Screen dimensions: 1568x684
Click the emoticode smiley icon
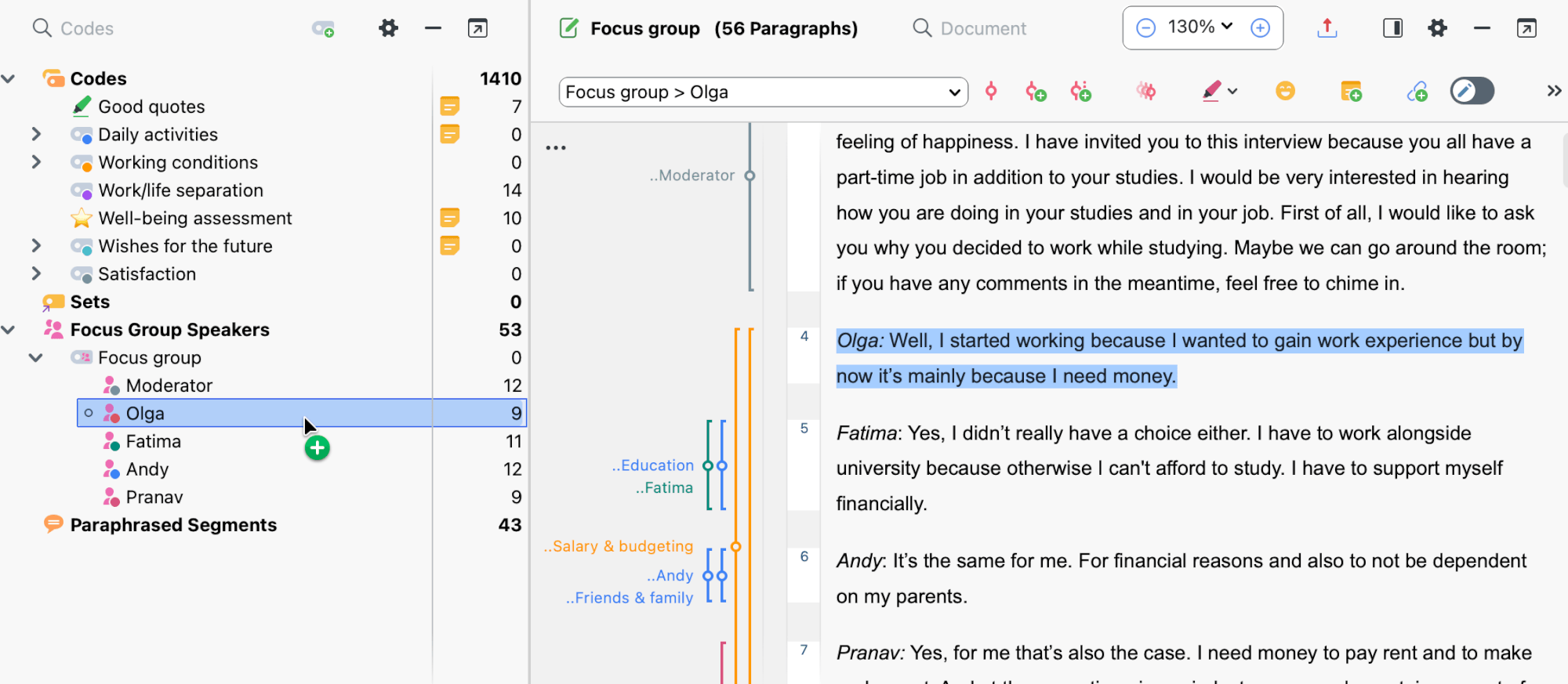pyautogui.click(x=1285, y=92)
